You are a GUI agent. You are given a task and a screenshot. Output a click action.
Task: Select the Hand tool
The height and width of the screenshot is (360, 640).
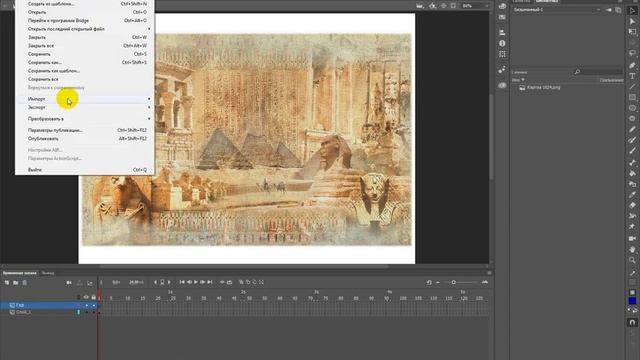click(632, 249)
